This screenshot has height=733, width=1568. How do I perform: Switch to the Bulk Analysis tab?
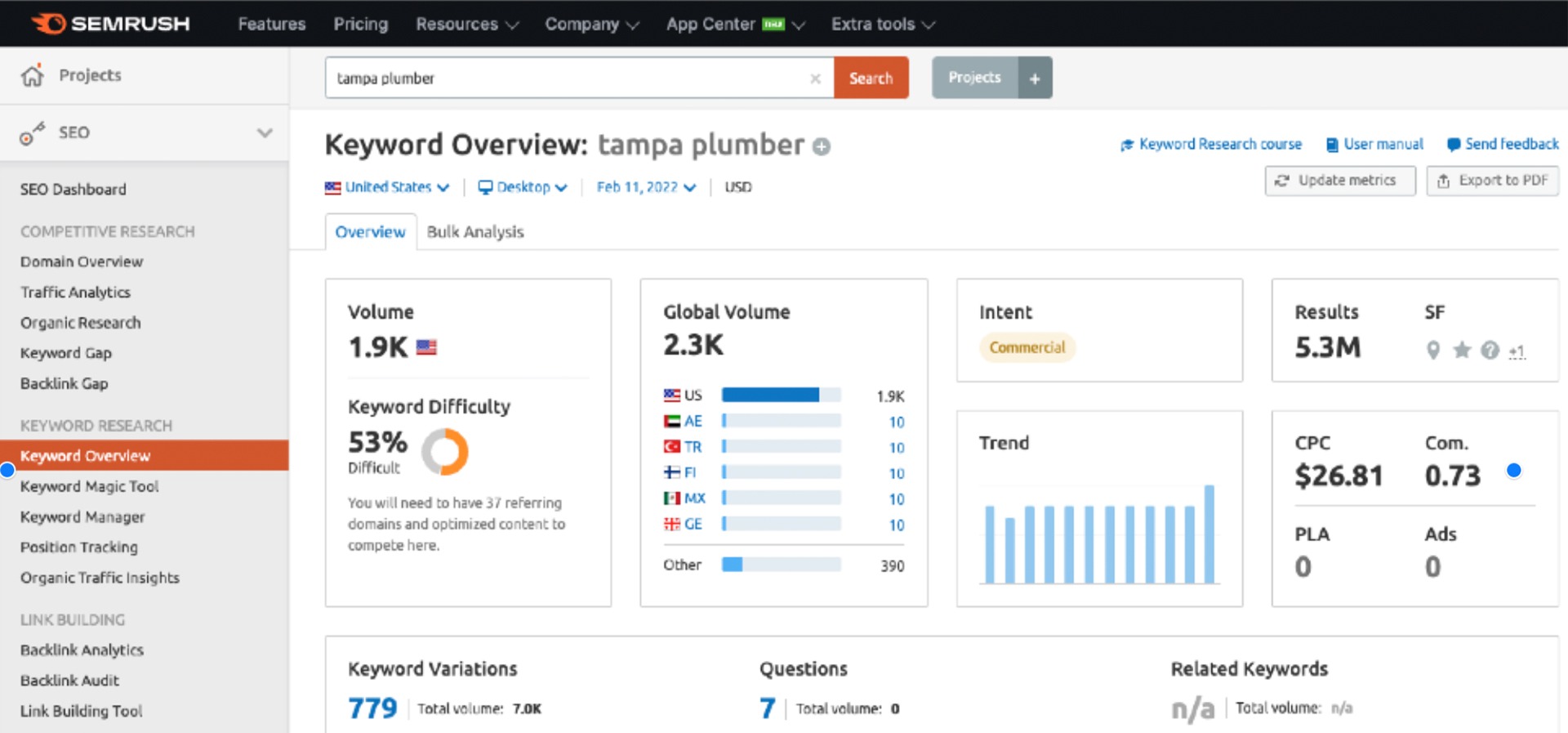(x=475, y=232)
